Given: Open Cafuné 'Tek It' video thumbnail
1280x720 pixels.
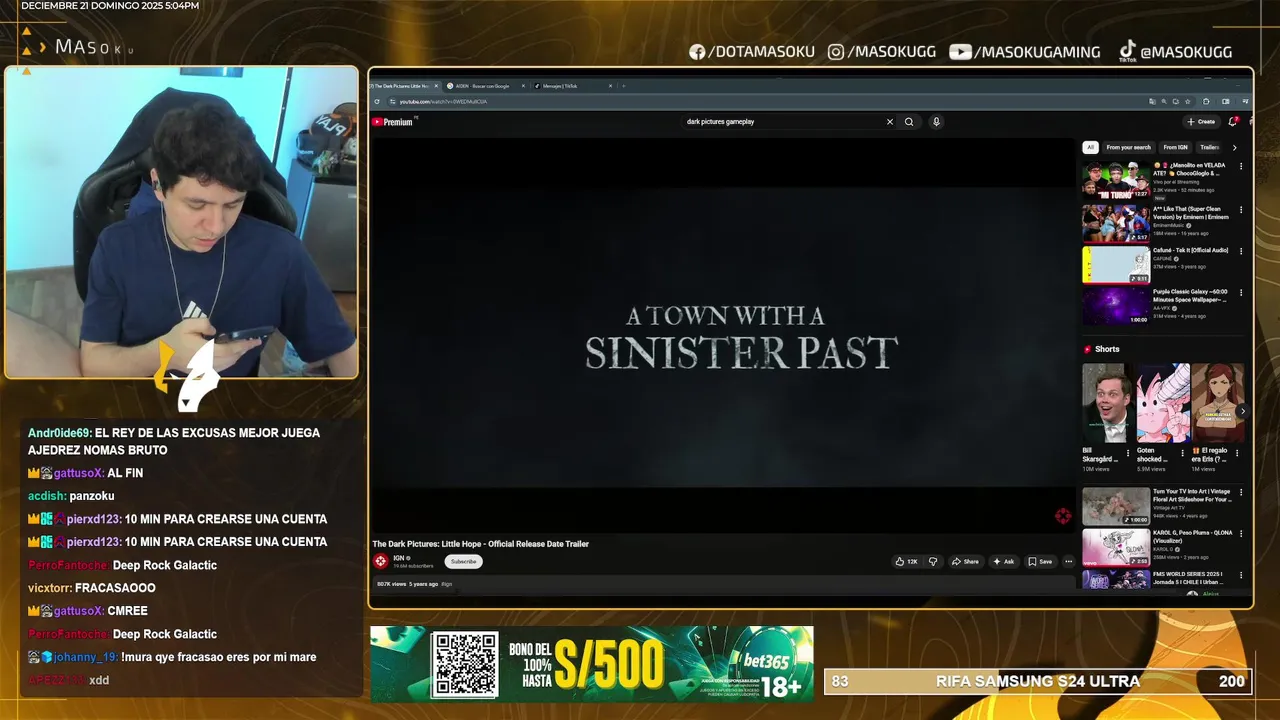Looking at the screenshot, I should point(1116,265).
